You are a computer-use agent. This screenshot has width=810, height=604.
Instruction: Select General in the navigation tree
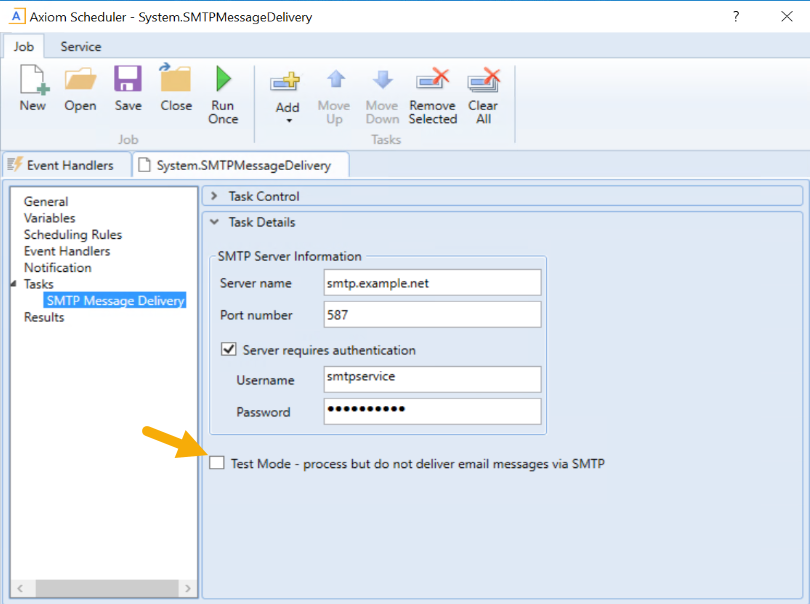point(46,202)
